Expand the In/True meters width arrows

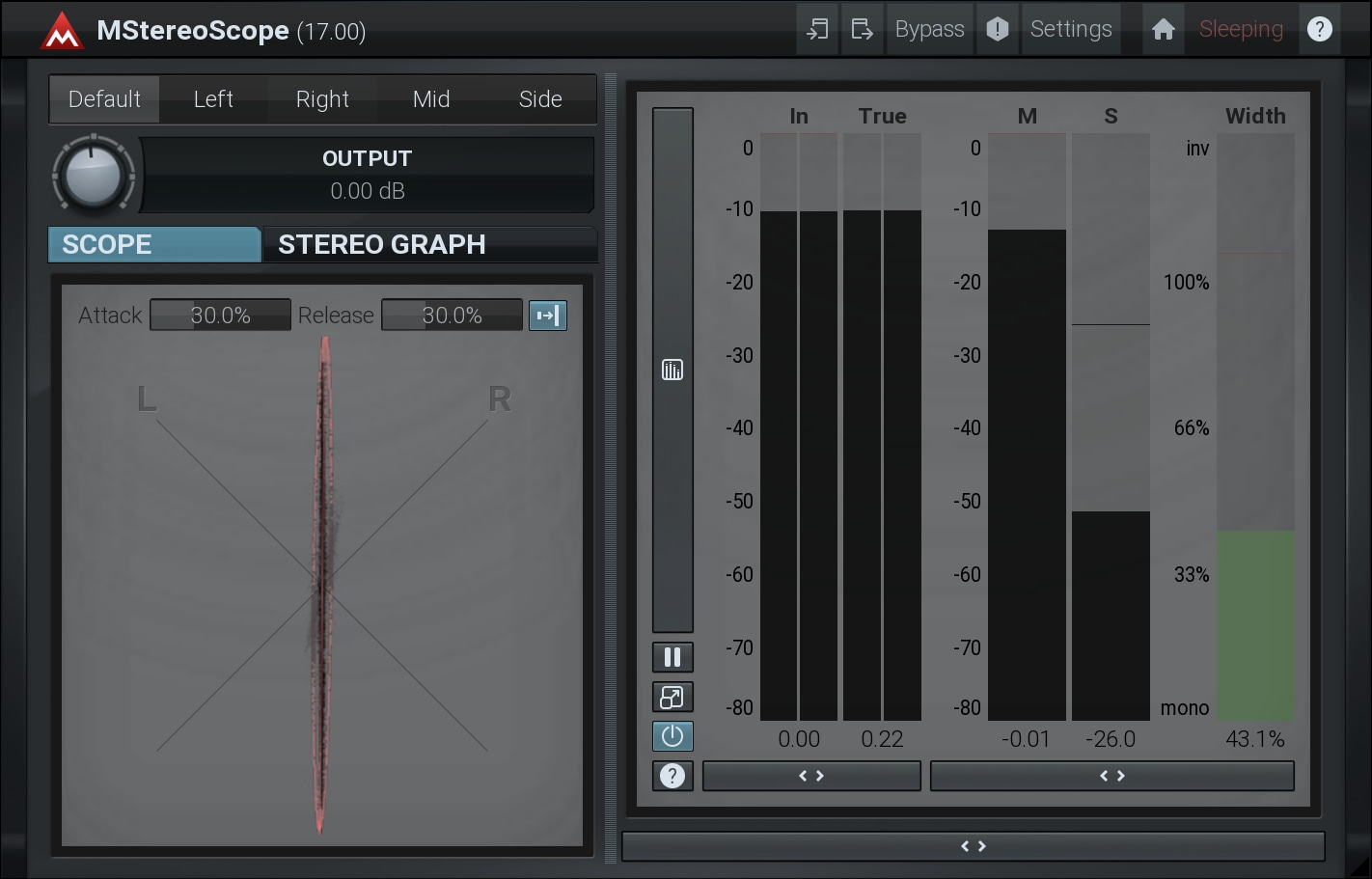pos(811,776)
